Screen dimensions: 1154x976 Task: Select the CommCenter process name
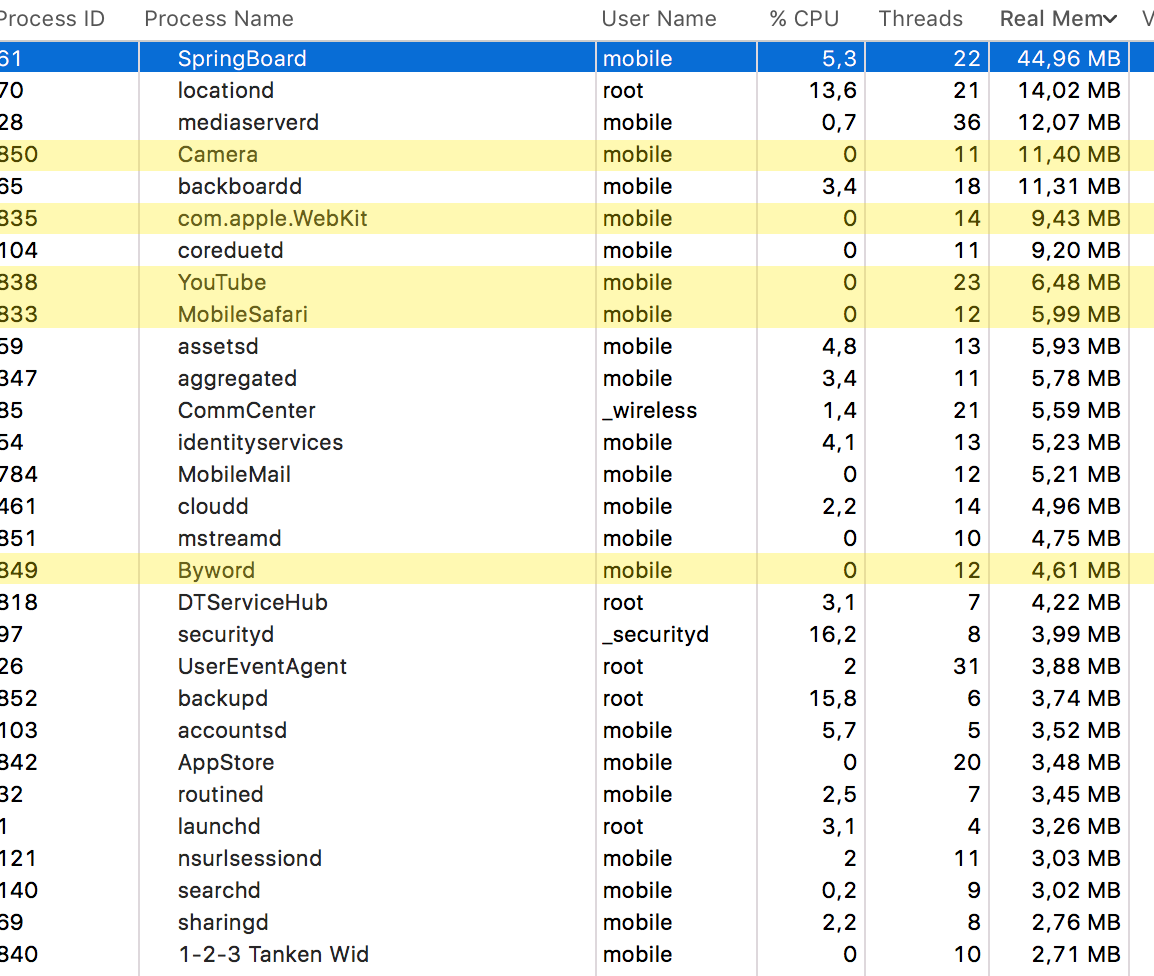[247, 411]
